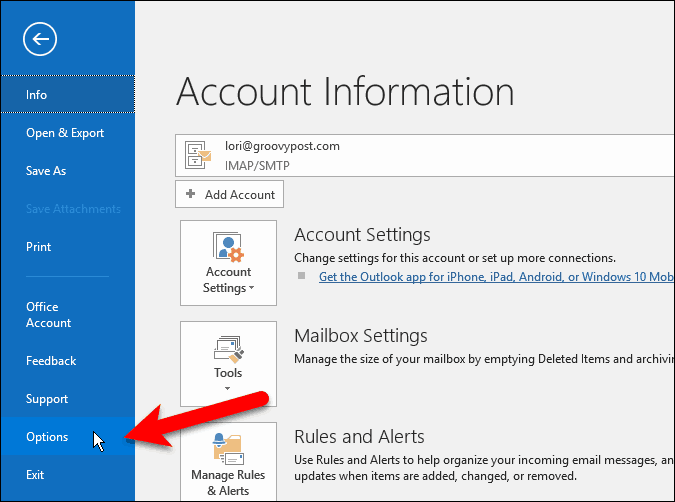Click the Tools mailbox cleanup icon
Viewport: 675px width, 502px height.
[x=228, y=349]
